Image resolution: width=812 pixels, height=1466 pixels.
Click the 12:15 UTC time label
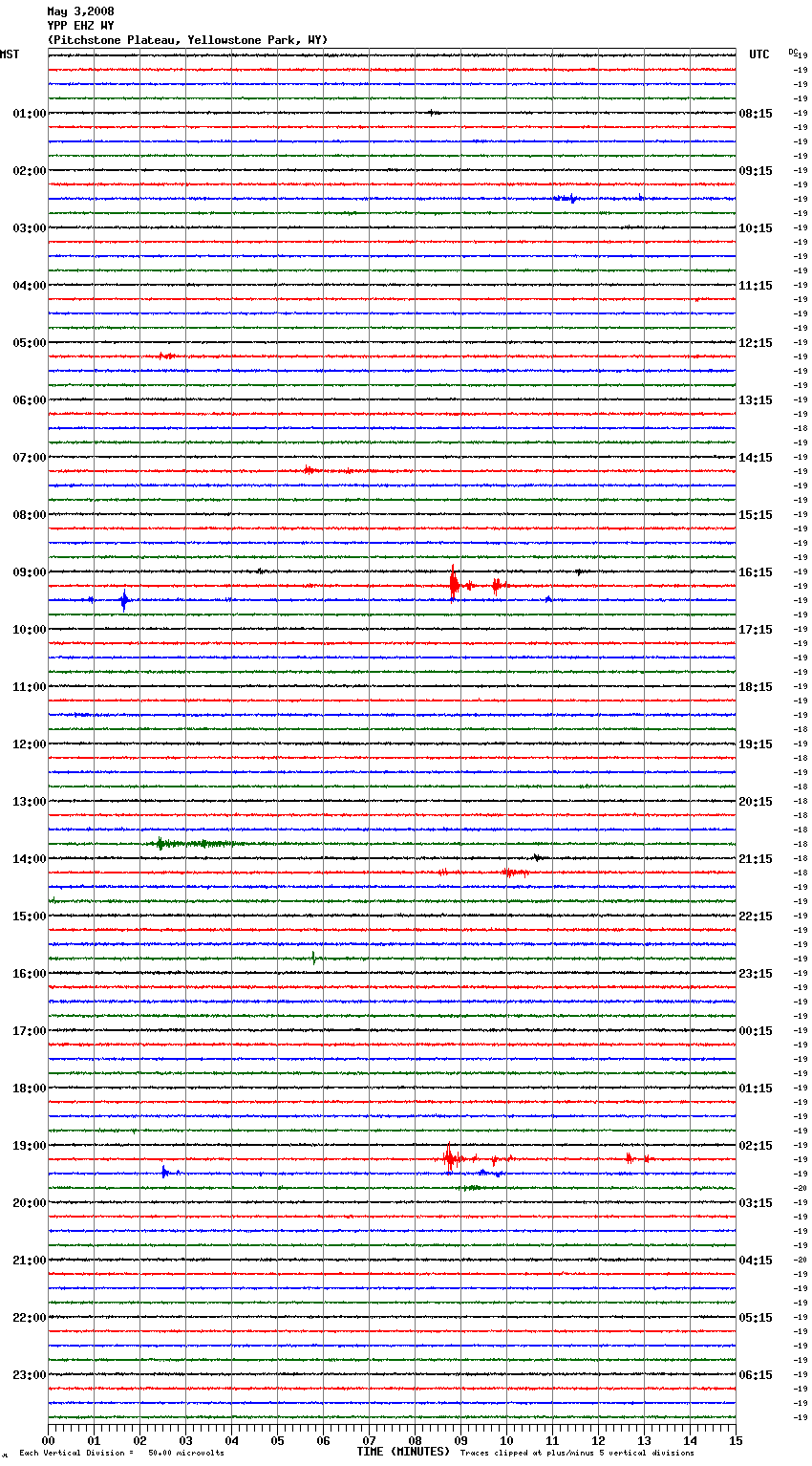coord(756,343)
